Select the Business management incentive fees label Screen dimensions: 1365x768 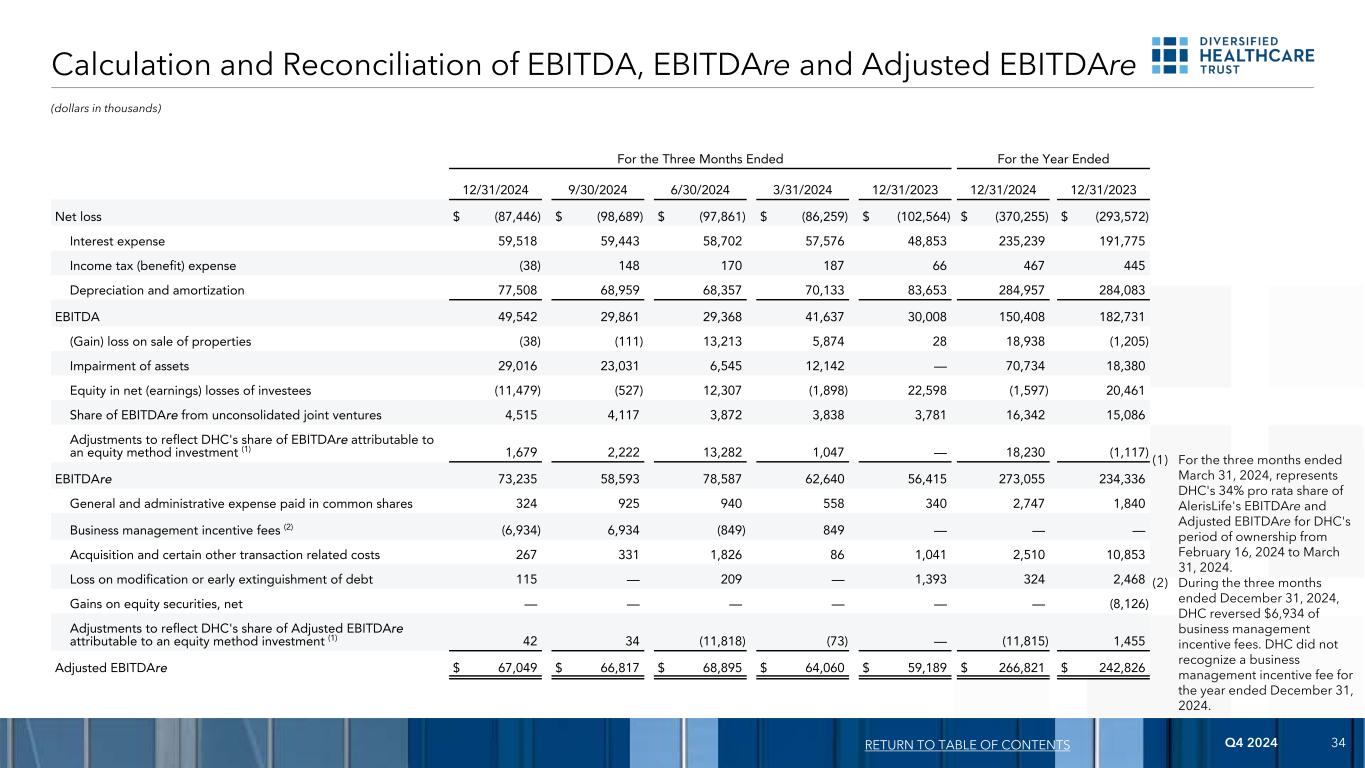click(176, 527)
